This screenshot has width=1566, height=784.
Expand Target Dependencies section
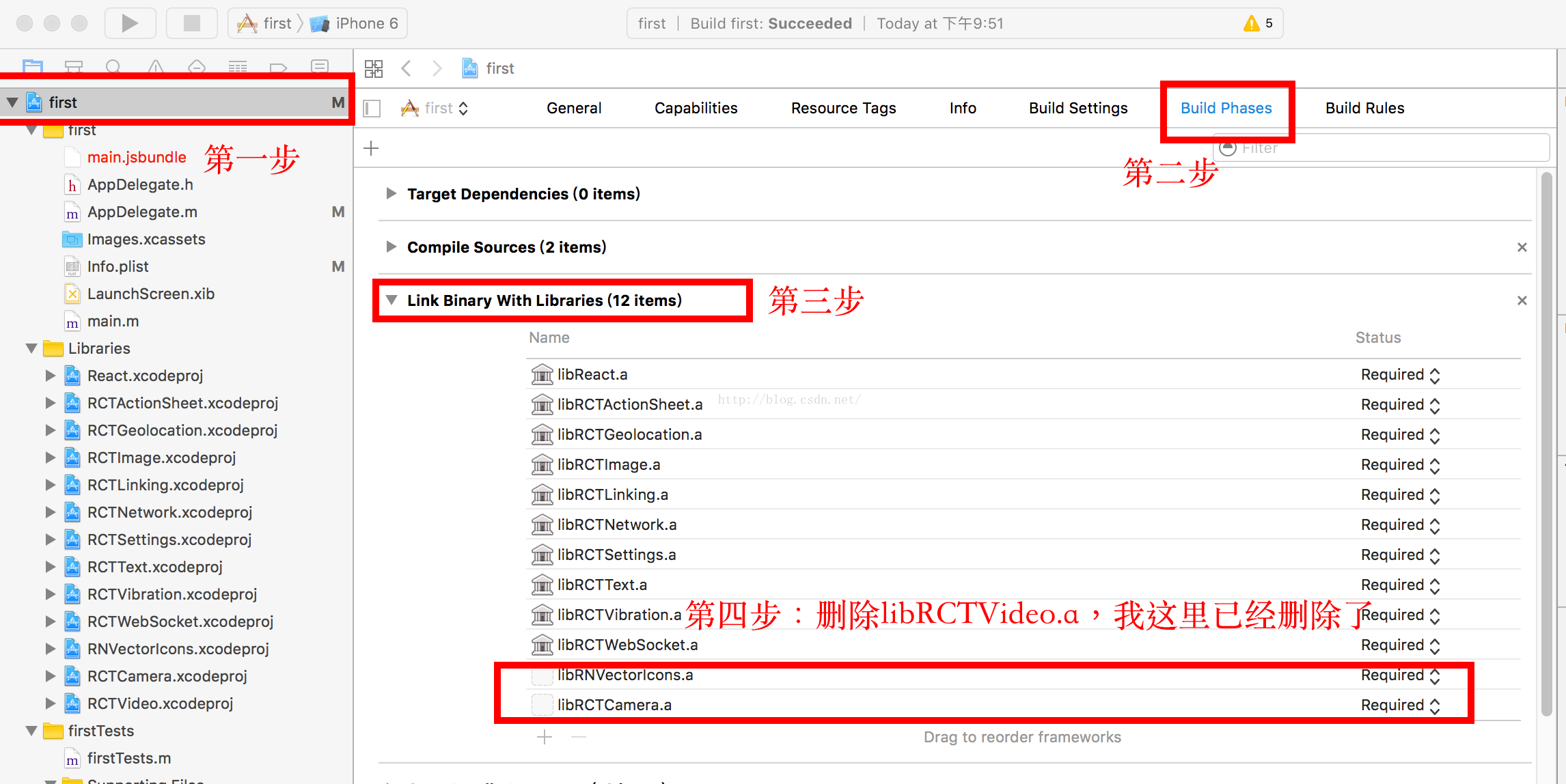pos(391,194)
